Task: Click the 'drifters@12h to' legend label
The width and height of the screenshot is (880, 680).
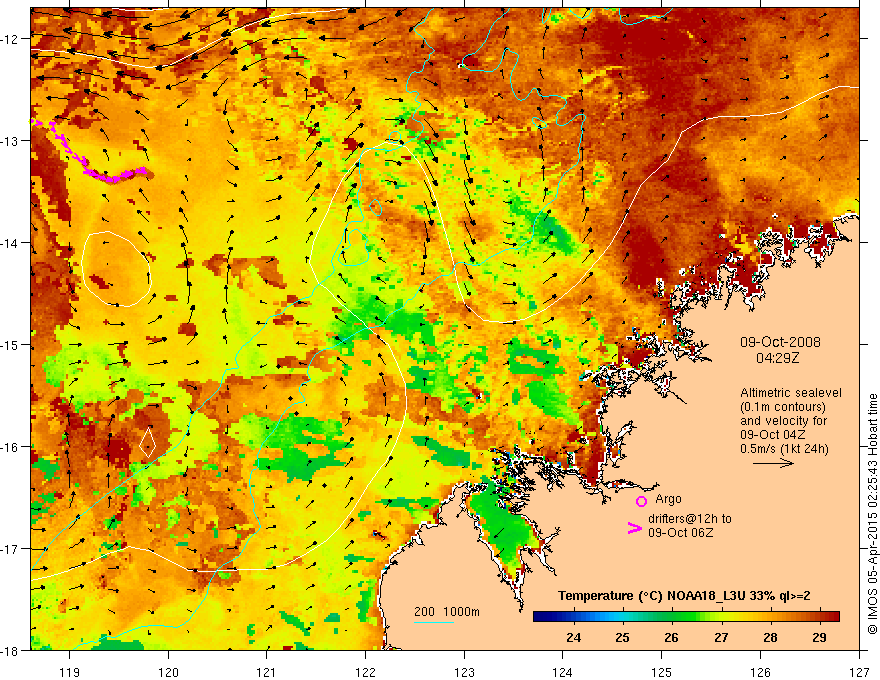Action: pyautogui.click(x=690, y=519)
